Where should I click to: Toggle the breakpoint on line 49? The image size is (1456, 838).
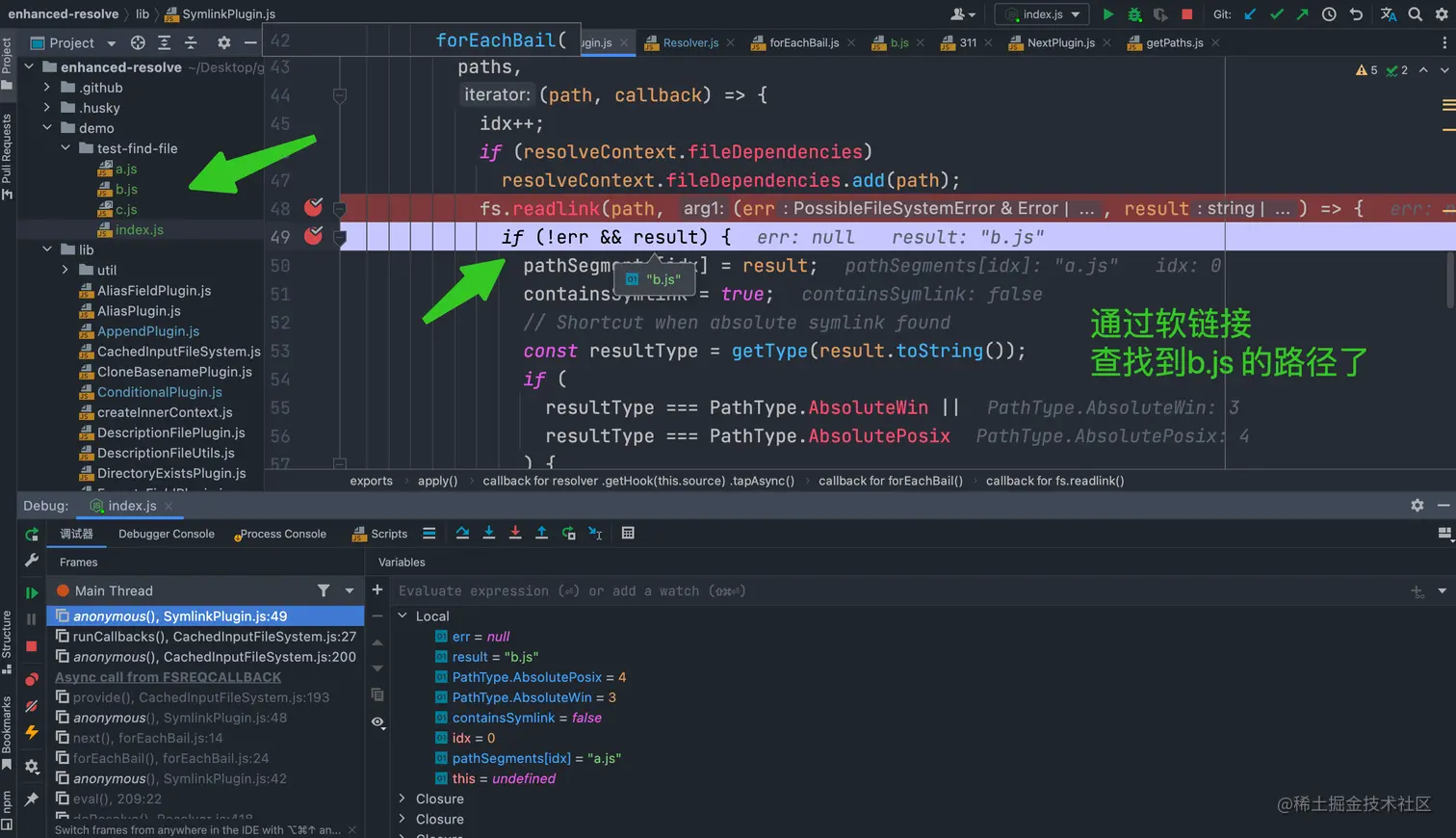313,236
